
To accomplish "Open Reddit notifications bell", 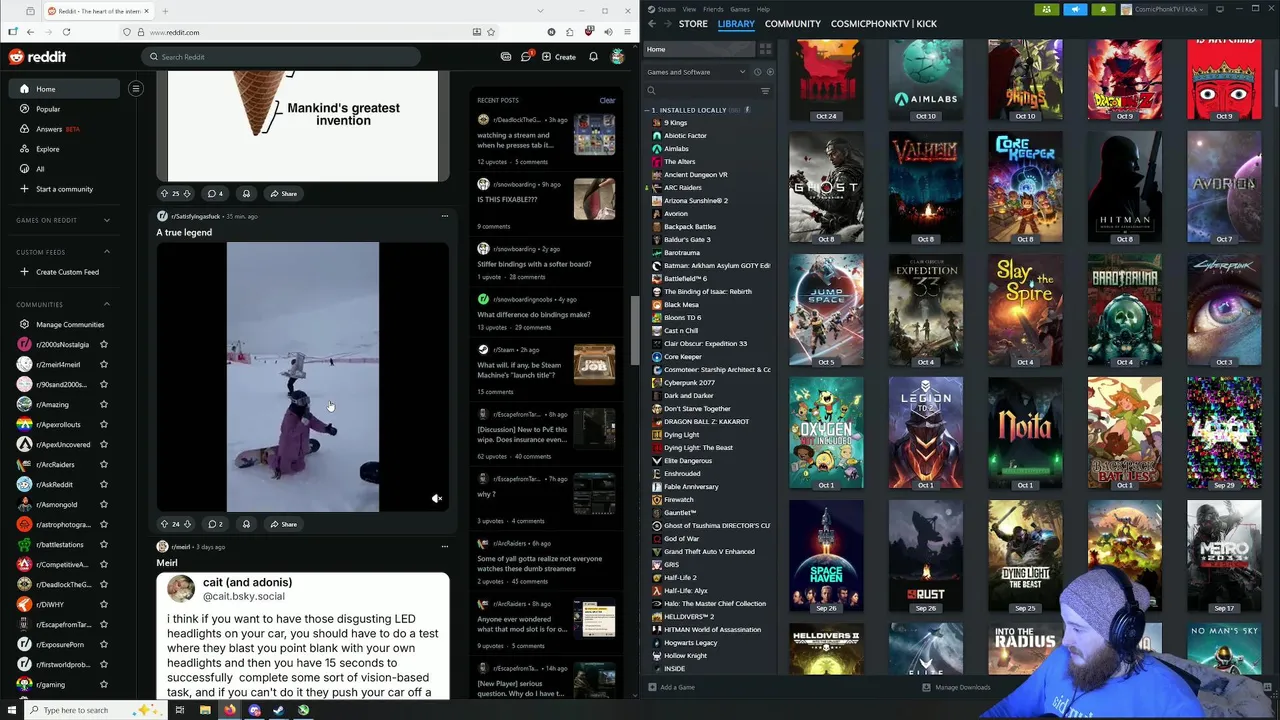I will [593, 57].
